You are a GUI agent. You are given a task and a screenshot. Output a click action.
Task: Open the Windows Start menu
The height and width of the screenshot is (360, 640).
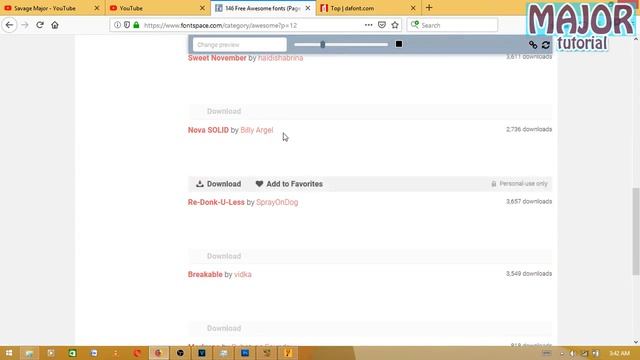coord(9,353)
